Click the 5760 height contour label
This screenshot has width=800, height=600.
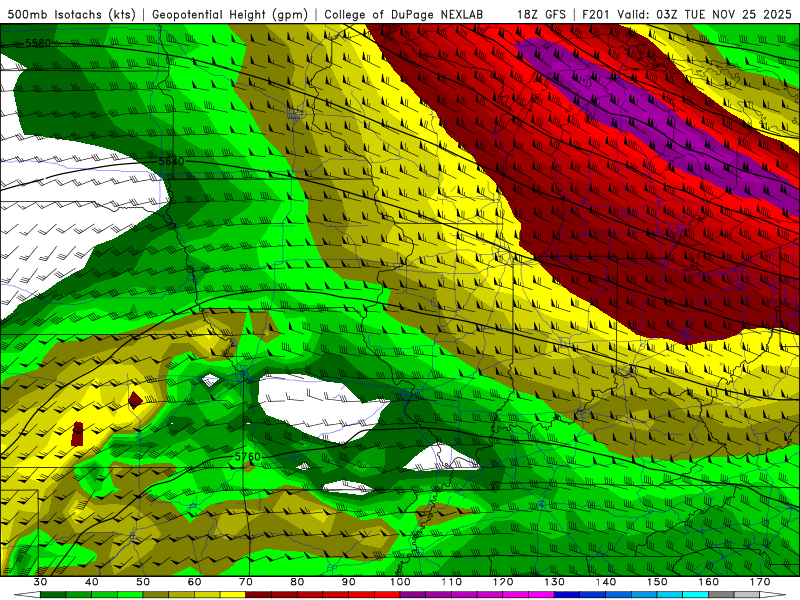point(247,457)
